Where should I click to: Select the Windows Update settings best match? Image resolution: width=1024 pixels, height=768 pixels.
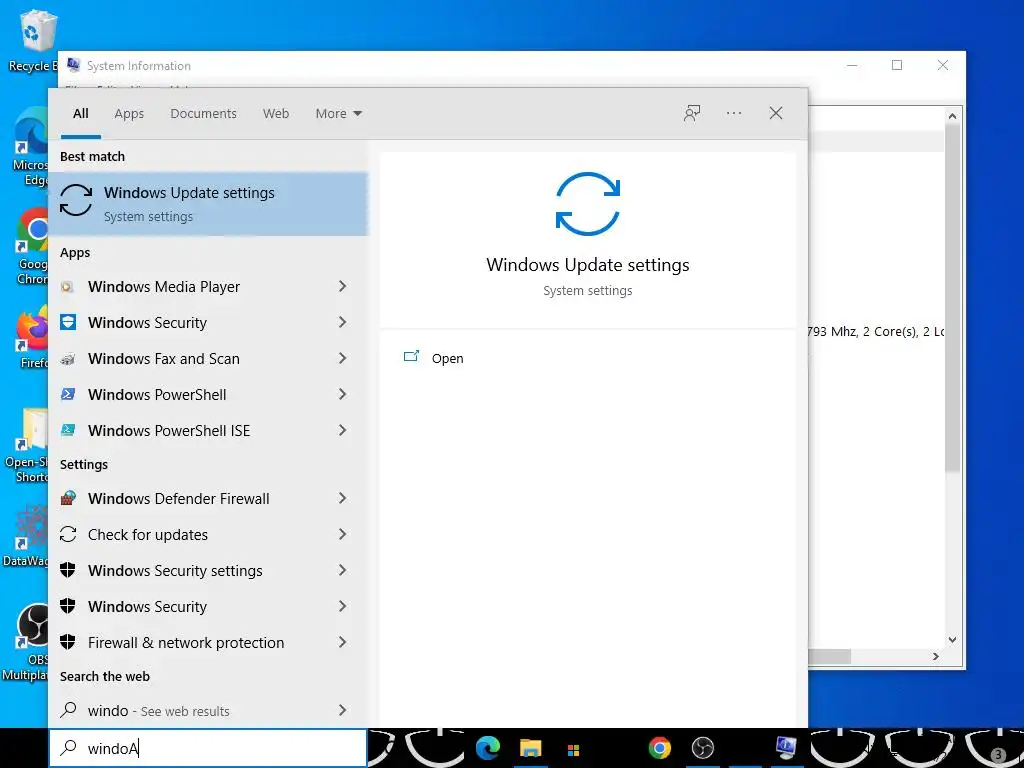(x=208, y=204)
